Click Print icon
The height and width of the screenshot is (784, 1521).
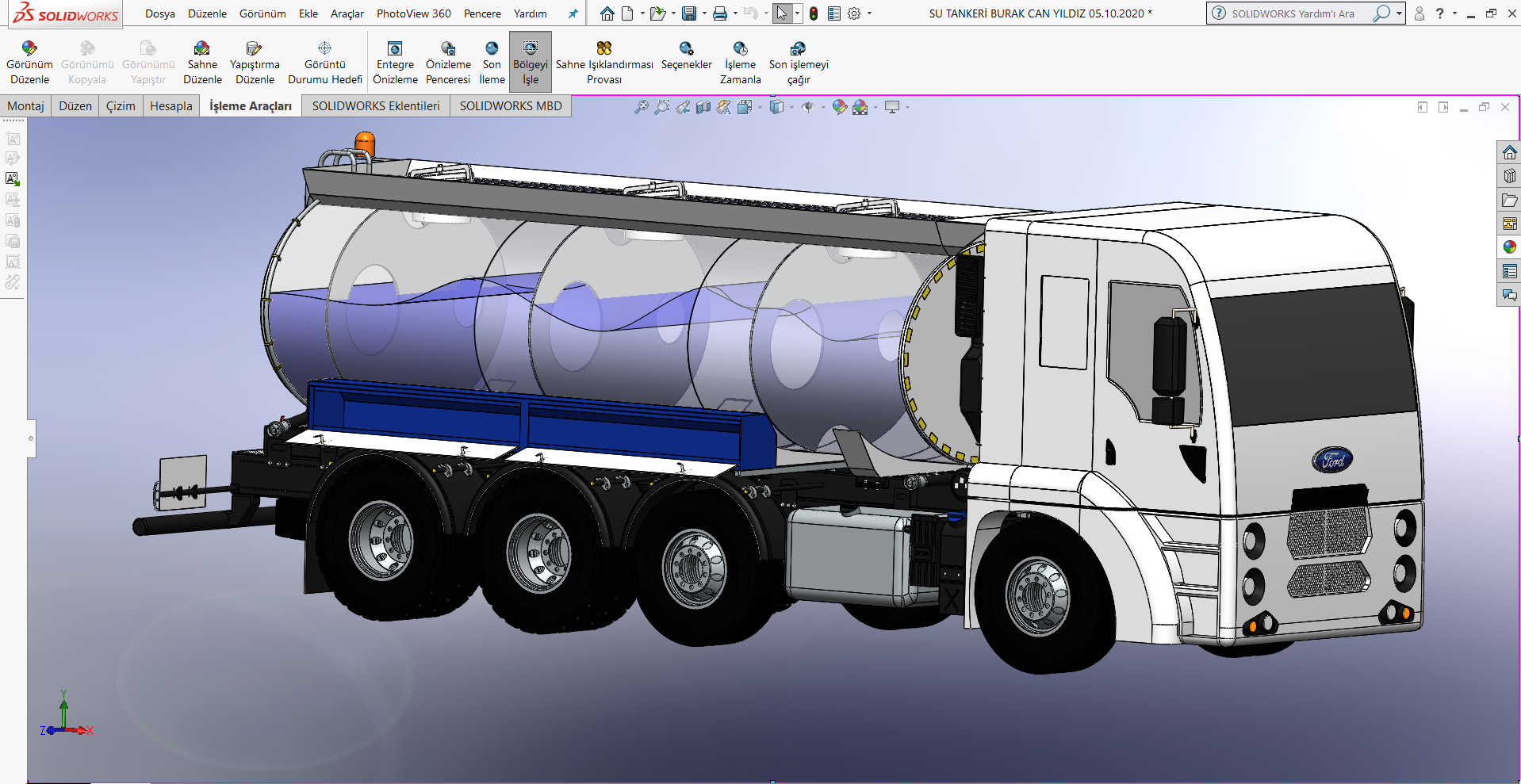coord(720,13)
